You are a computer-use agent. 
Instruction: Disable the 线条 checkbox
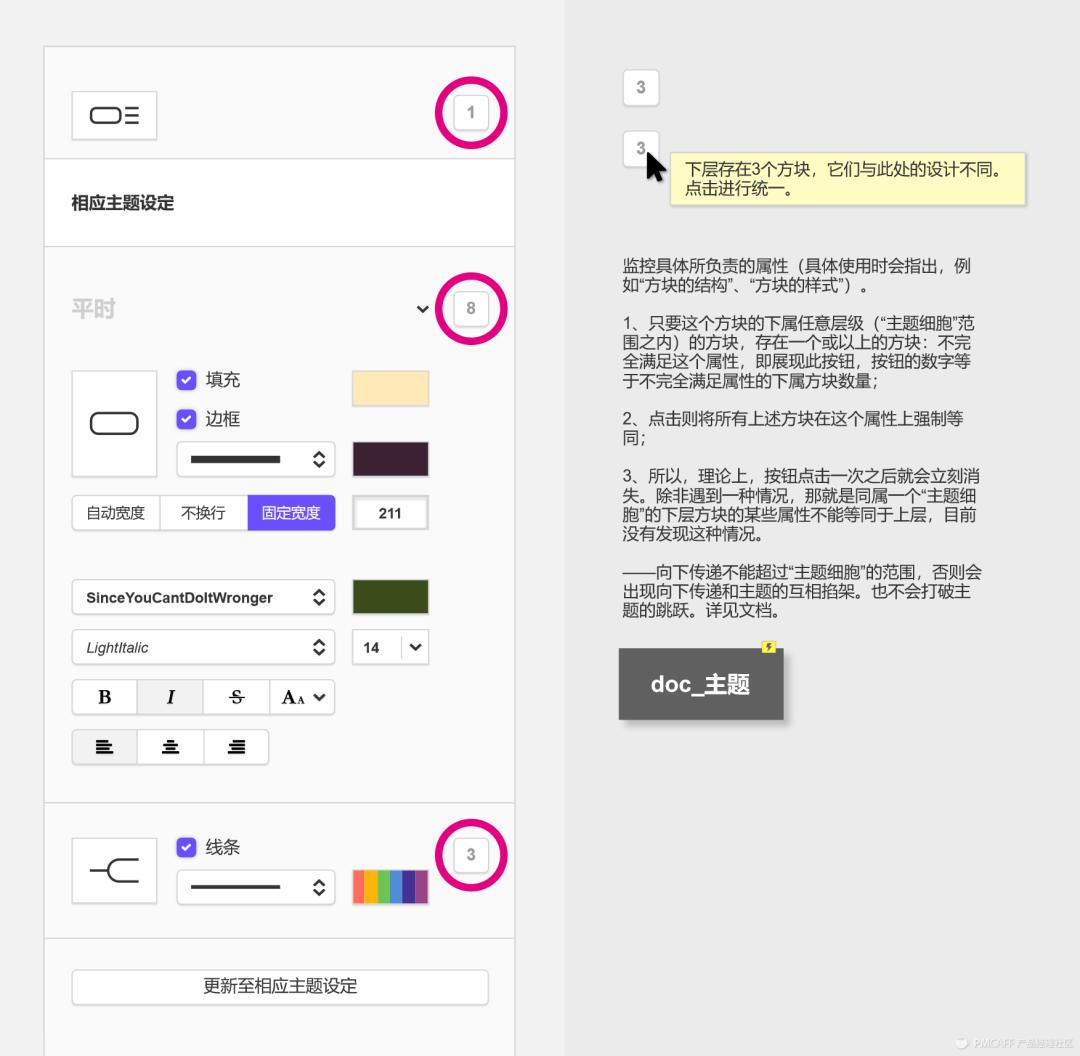coord(186,847)
